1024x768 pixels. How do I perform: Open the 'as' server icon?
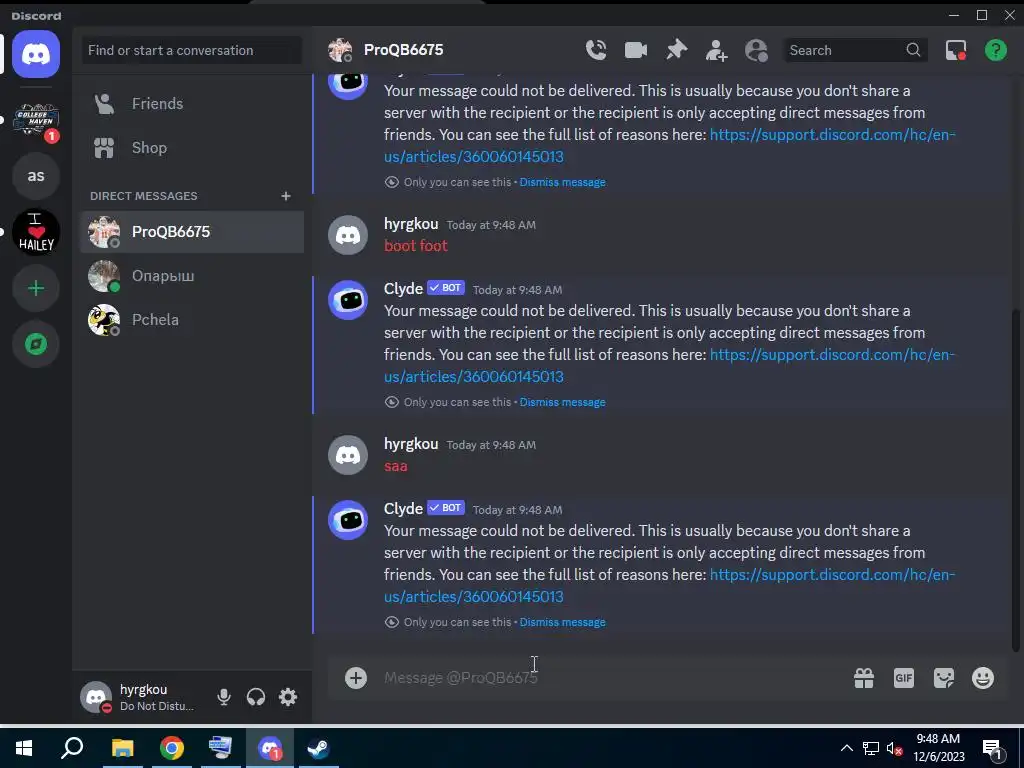tap(36, 176)
